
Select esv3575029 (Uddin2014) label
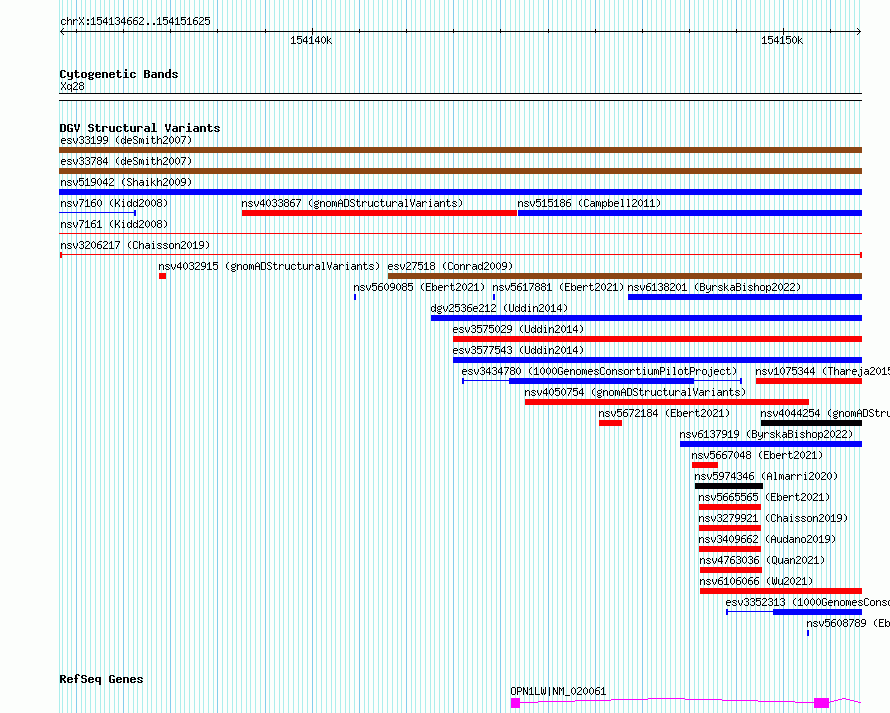pos(518,329)
